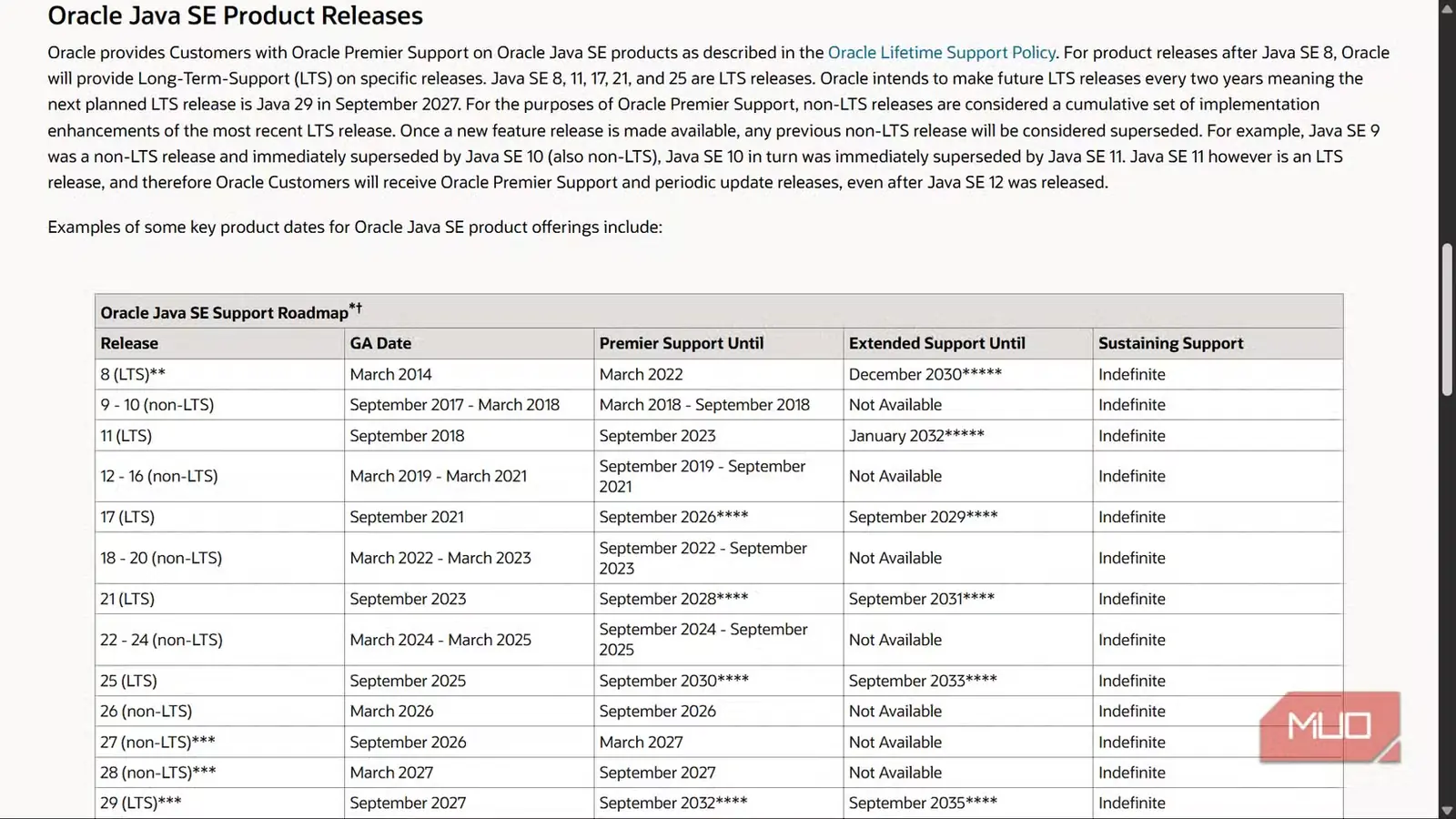Click the 25 (LTS) release cell

coord(219,681)
